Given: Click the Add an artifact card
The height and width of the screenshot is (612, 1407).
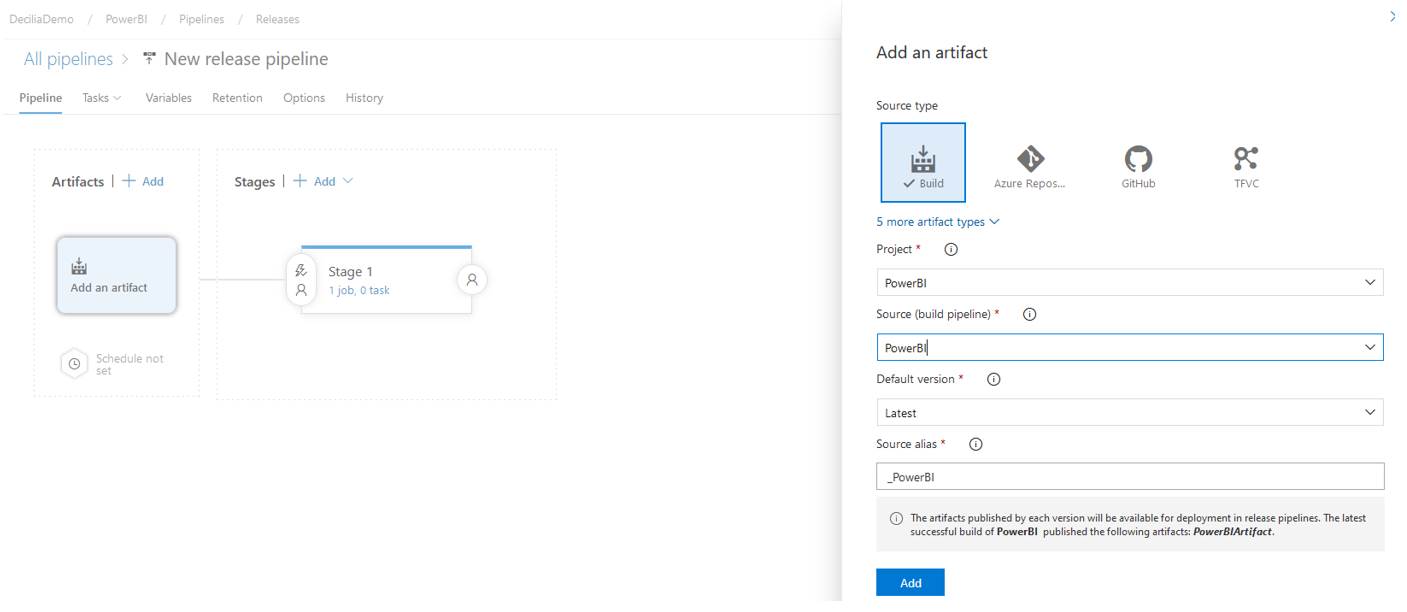Looking at the screenshot, I should point(116,275).
